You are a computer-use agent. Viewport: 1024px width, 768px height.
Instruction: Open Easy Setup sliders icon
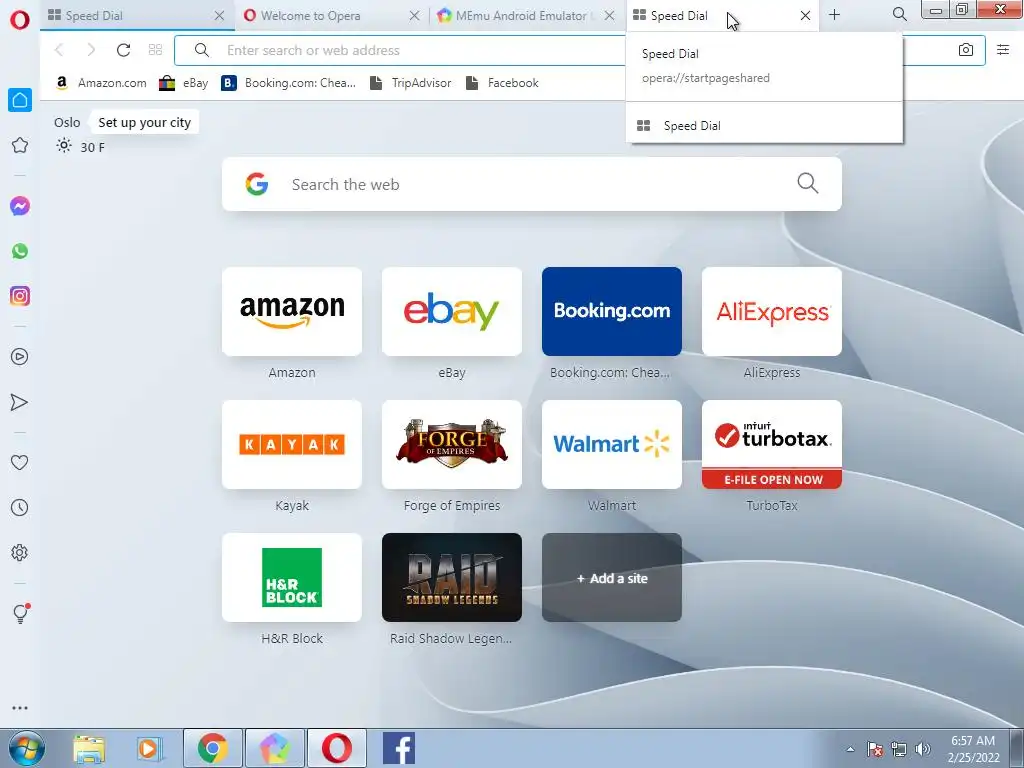coord(1003,50)
